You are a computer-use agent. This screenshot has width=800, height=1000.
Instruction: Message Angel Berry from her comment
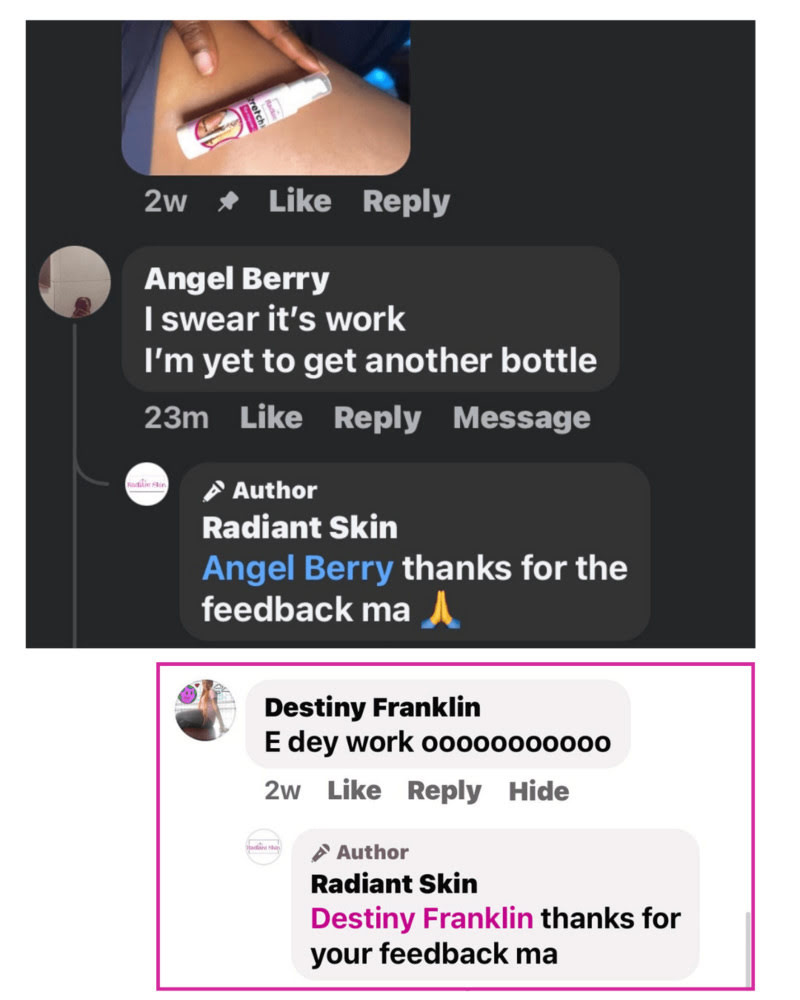(522, 418)
